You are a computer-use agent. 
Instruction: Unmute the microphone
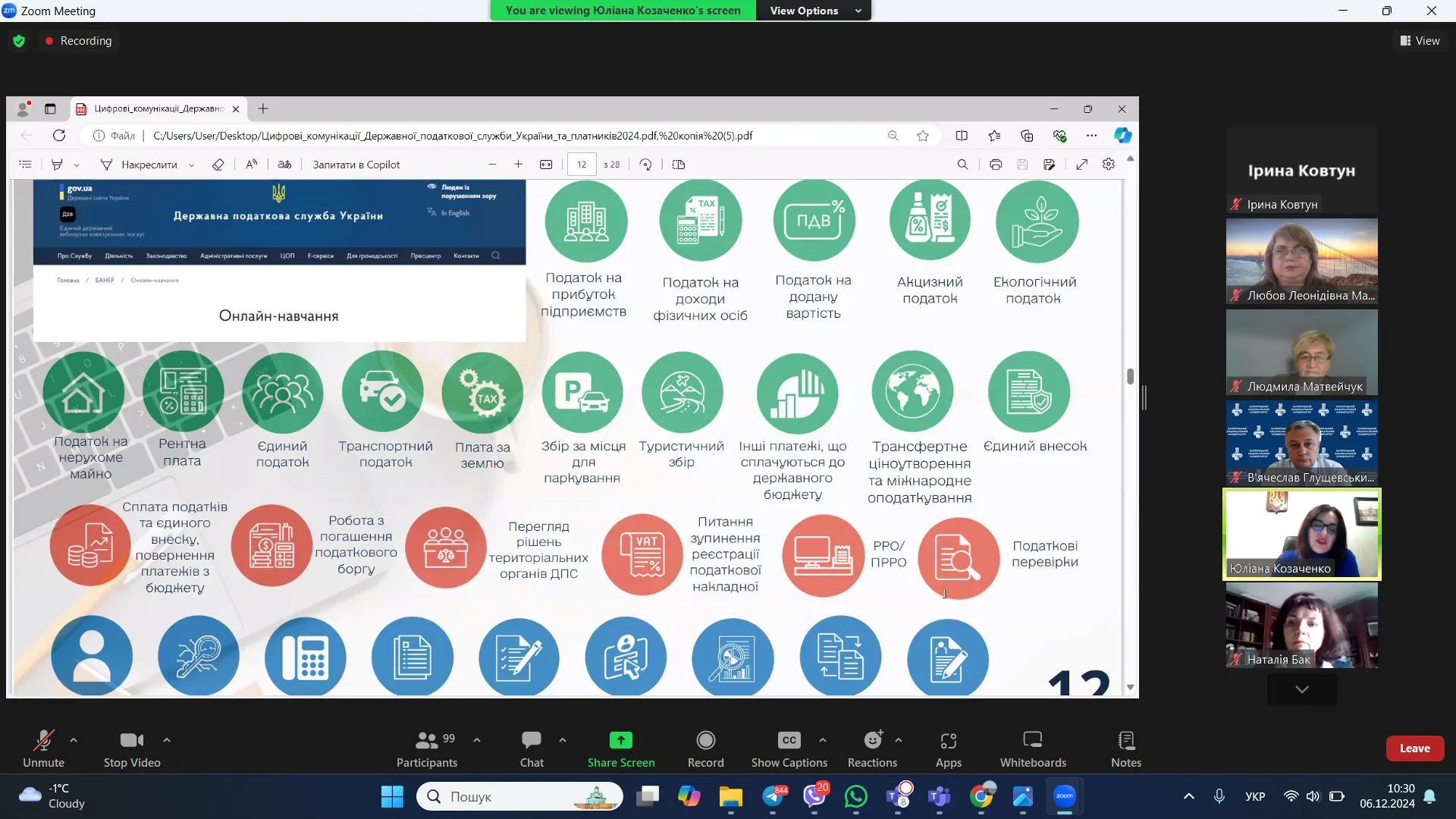[43, 740]
